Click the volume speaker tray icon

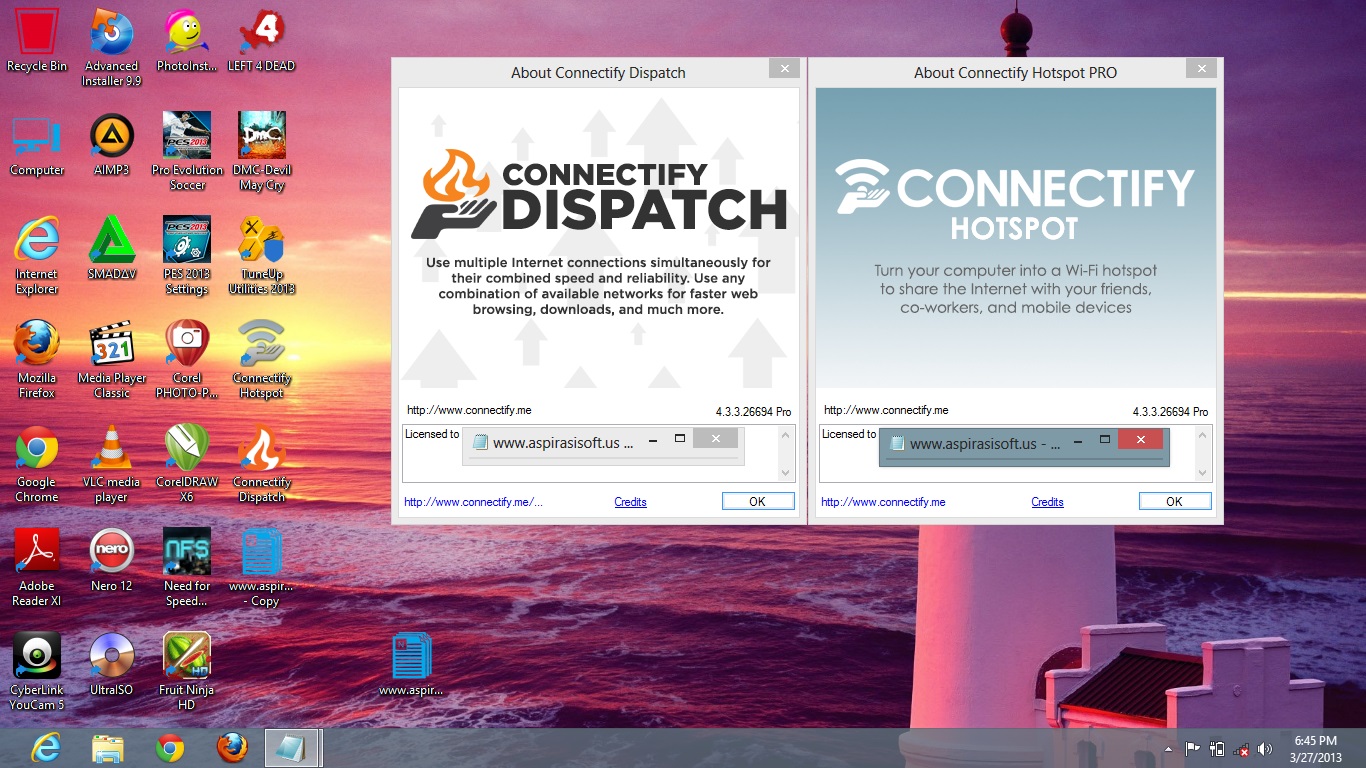1265,749
